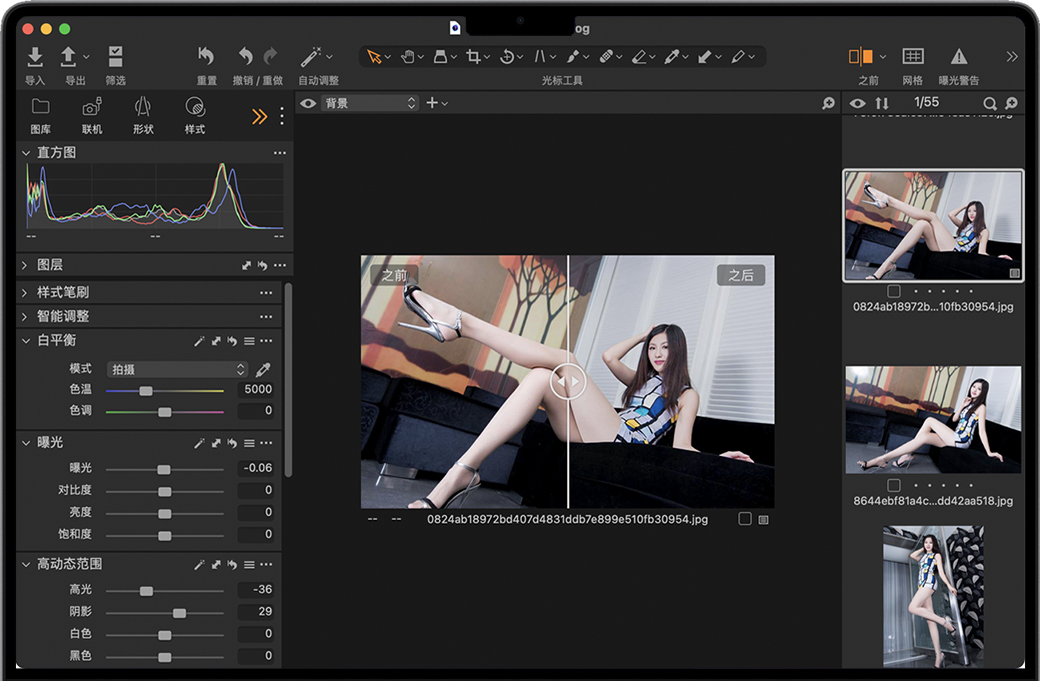Toggle the Grid (网格) overlay icon
Screen dimensions: 1040x681
912,57
